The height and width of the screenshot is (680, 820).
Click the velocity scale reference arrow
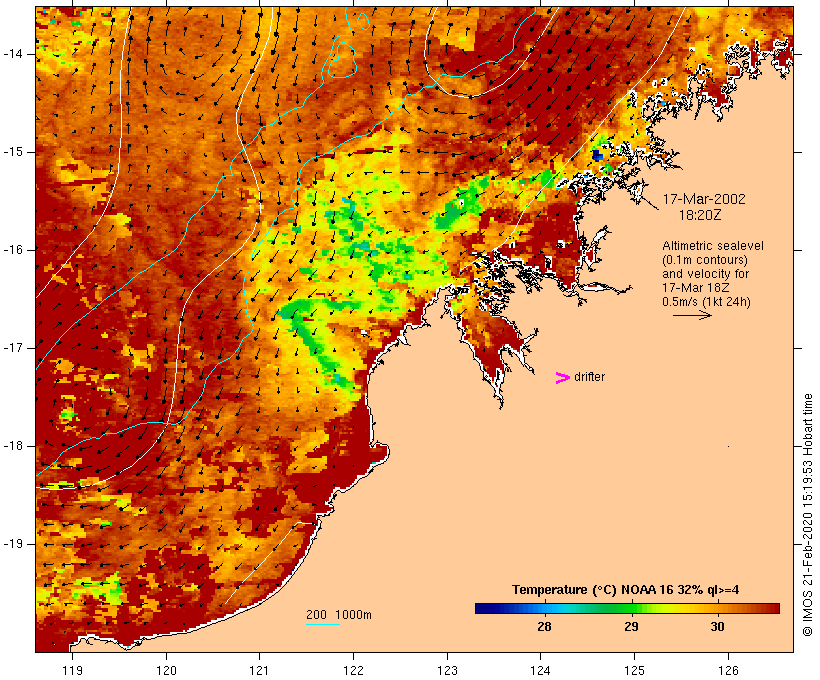tap(692, 315)
